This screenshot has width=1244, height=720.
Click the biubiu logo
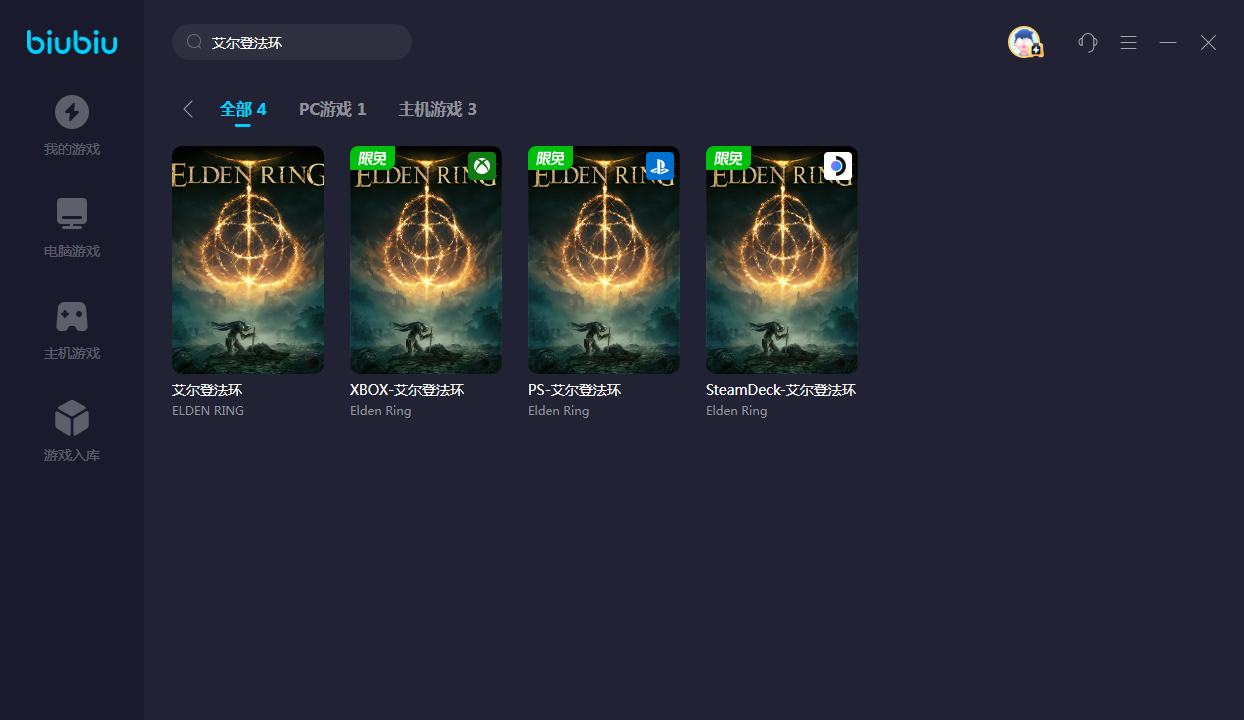pos(72,42)
